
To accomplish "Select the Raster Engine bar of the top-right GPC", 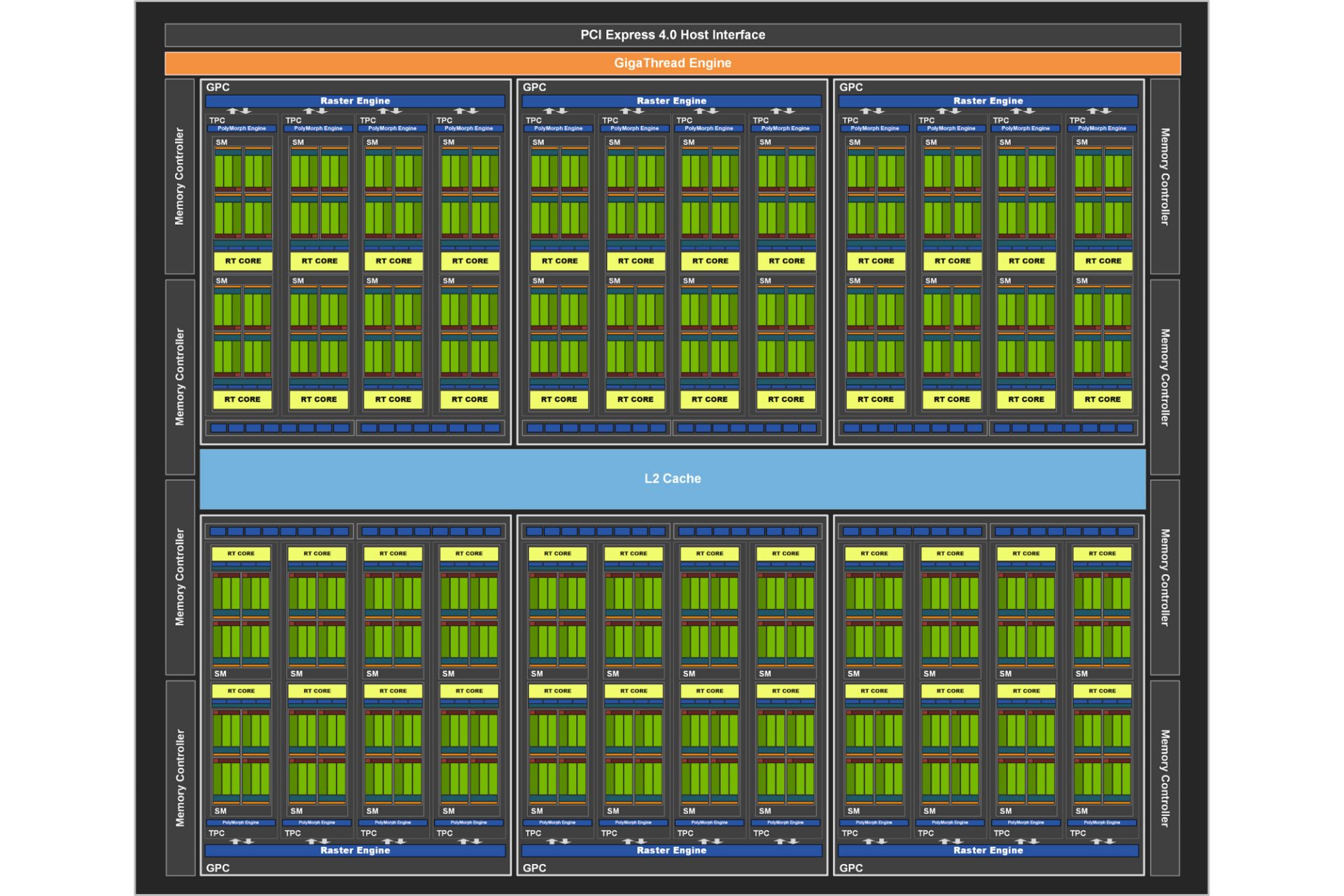I will tap(988, 101).
